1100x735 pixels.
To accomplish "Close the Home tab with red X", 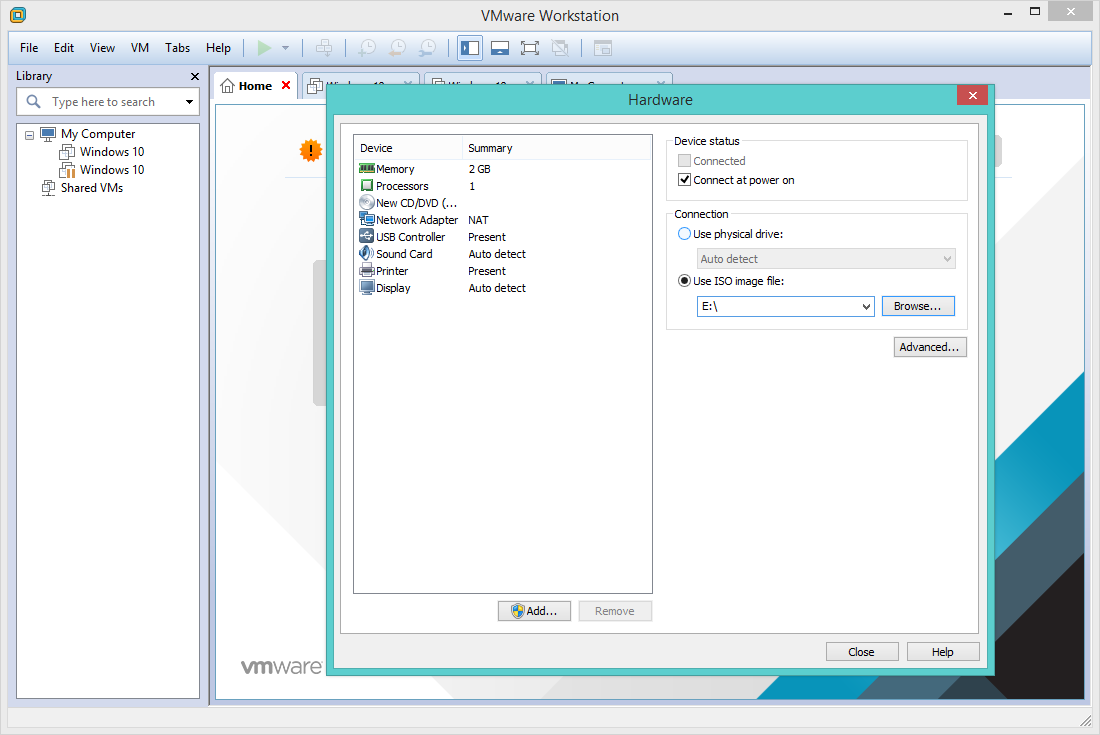I will pos(286,85).
